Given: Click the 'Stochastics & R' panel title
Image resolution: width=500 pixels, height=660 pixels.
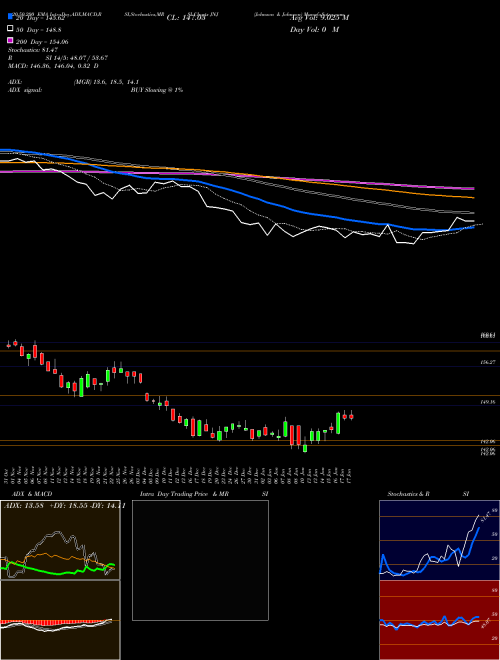Looking at the screenshot, I should tap(408, 494).
